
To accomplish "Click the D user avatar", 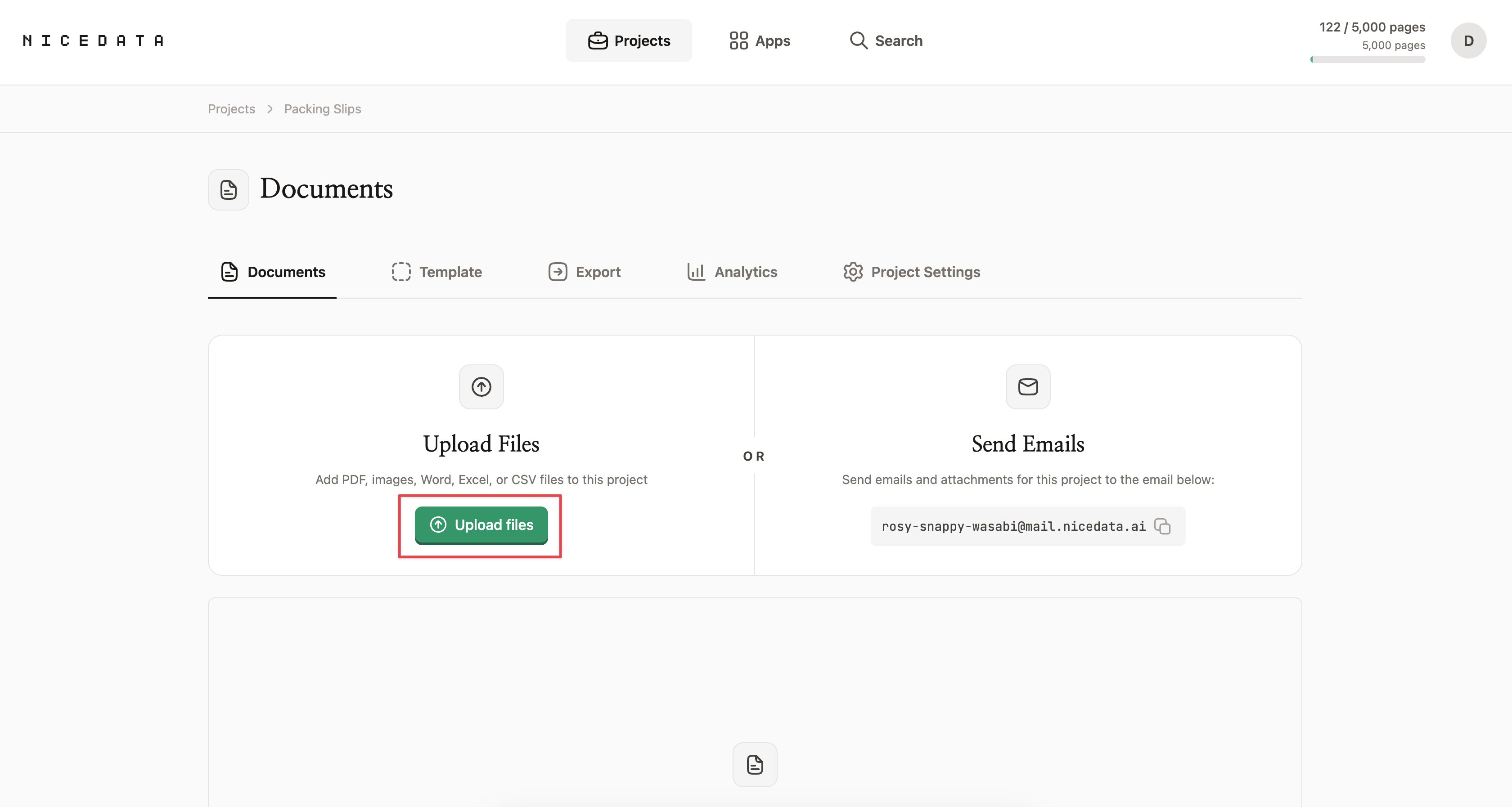I will [1468, 40].
